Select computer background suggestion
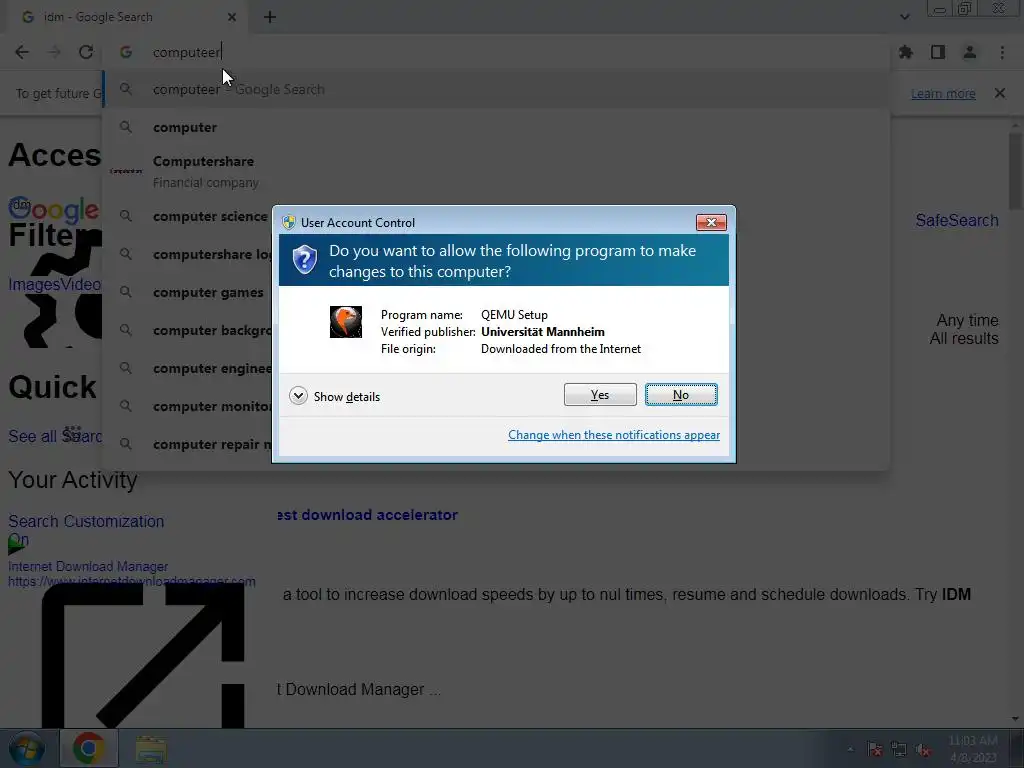This screenshot has width=1024, height=768. (189, 330)
